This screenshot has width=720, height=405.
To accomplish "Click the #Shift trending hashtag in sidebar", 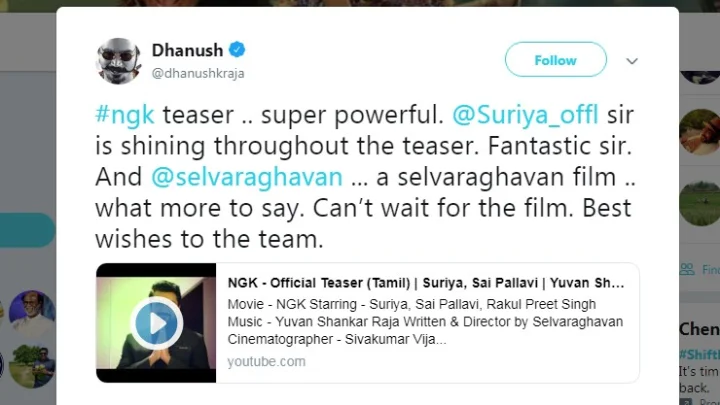I will [x=698, y=354].
